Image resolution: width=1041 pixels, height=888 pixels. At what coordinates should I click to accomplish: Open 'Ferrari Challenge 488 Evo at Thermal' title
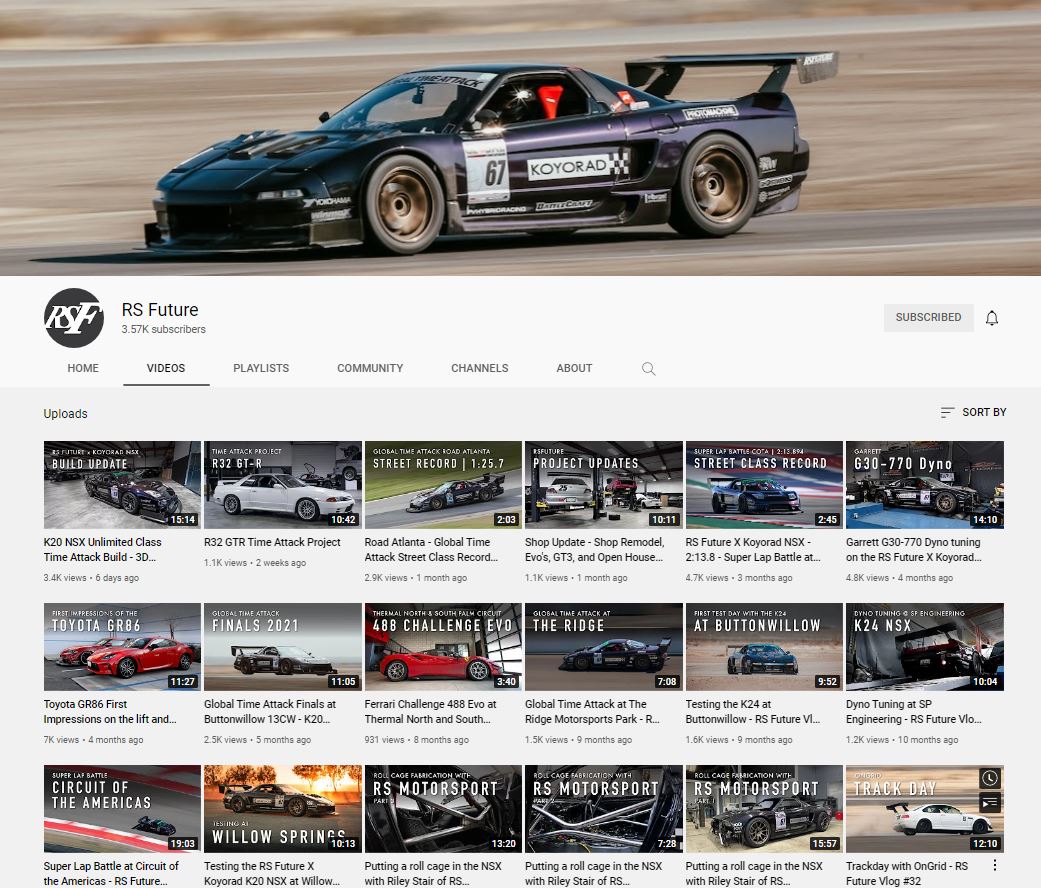430,711
